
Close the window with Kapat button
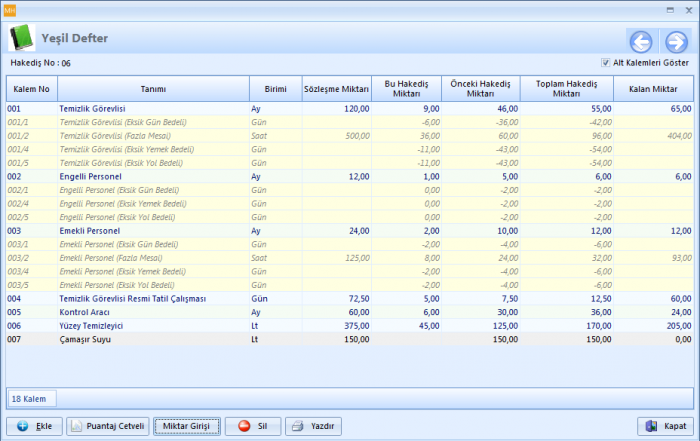[665, 426]
